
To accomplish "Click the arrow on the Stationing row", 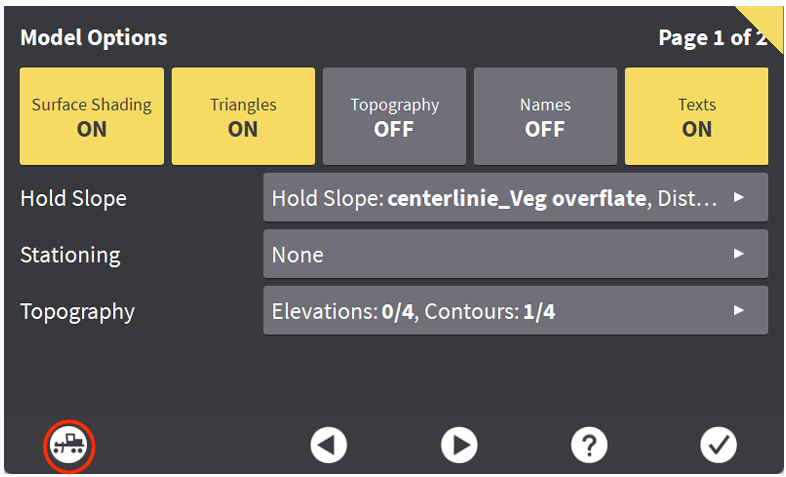I will pyautogui.click(x=739, y=254).
